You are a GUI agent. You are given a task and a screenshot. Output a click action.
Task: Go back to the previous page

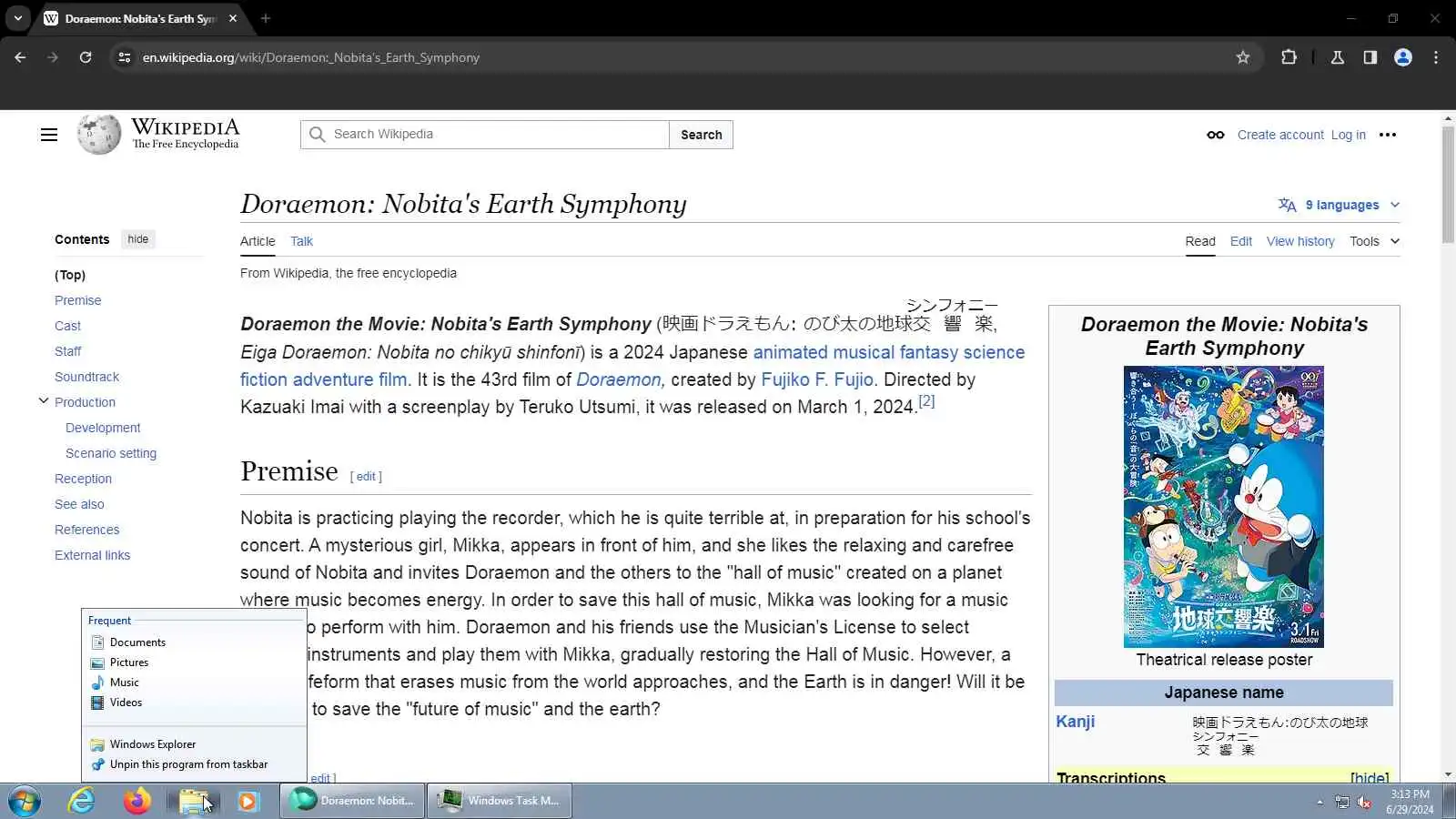[x=20, y=57]
